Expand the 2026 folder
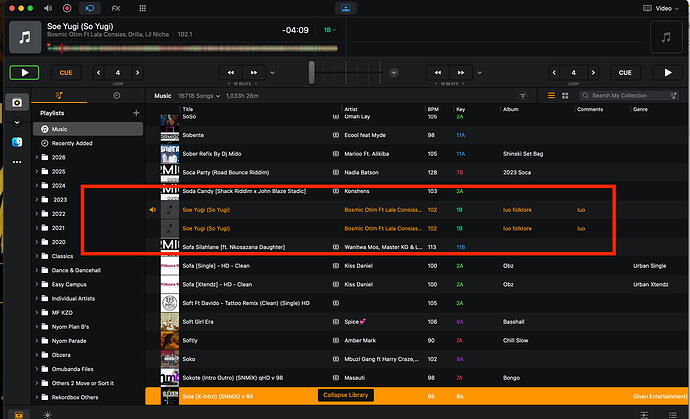The image size is (690, 419). click(x=37, y=157)
